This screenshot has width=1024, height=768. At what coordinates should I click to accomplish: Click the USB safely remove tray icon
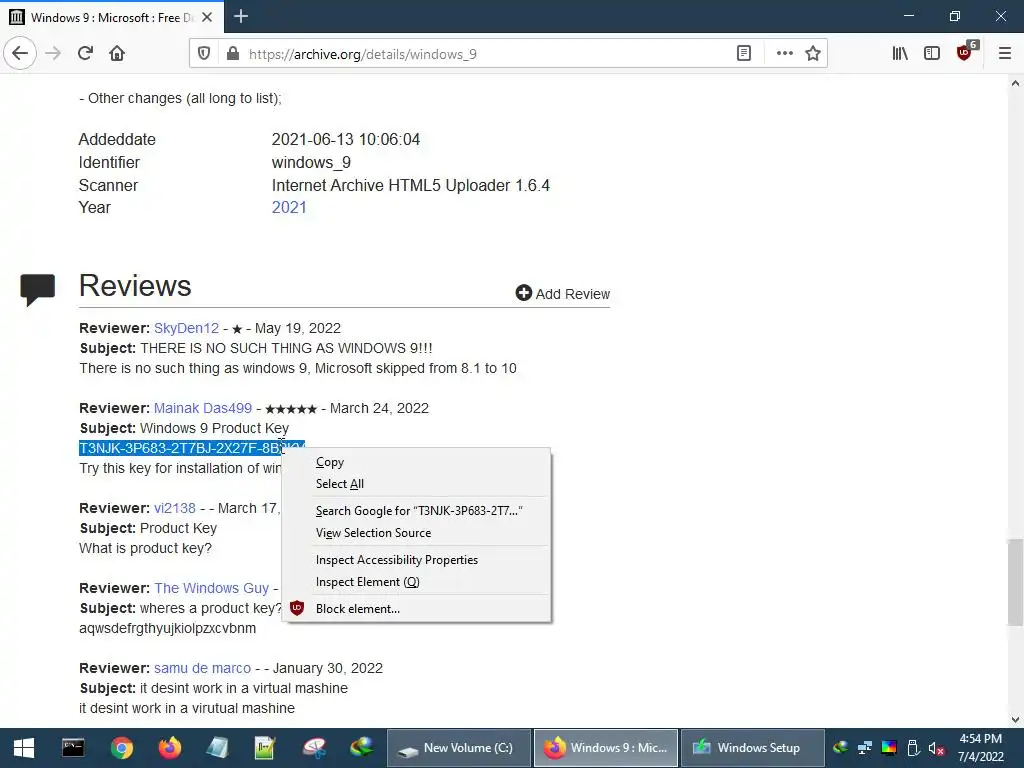pyautogui.click(x=913, y=748)
